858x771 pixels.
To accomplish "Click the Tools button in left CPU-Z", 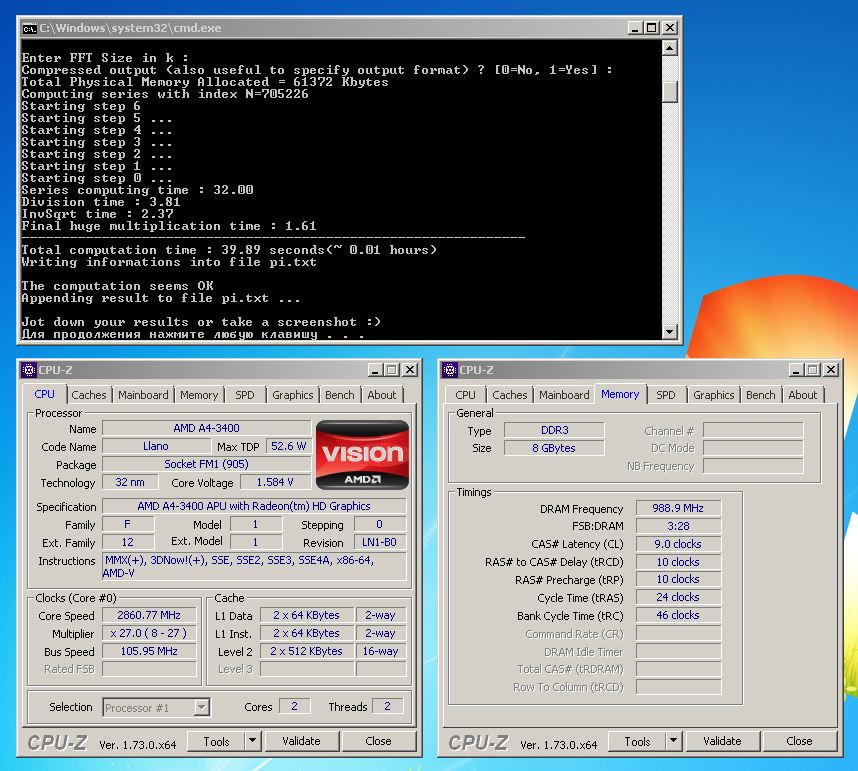I will [216, 741].
